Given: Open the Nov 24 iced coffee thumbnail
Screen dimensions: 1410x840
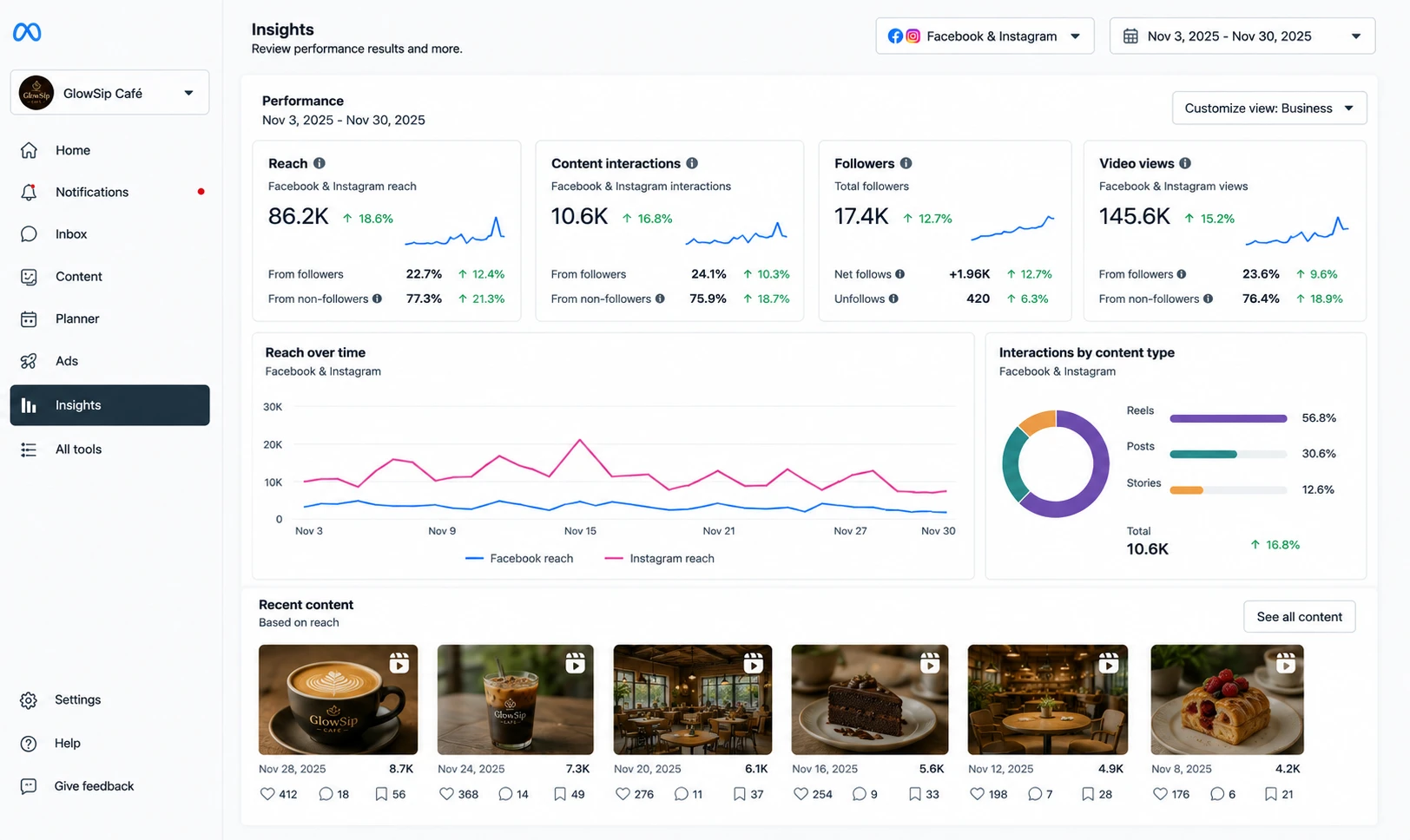Looking at the screenshot, I should point(516,699).
